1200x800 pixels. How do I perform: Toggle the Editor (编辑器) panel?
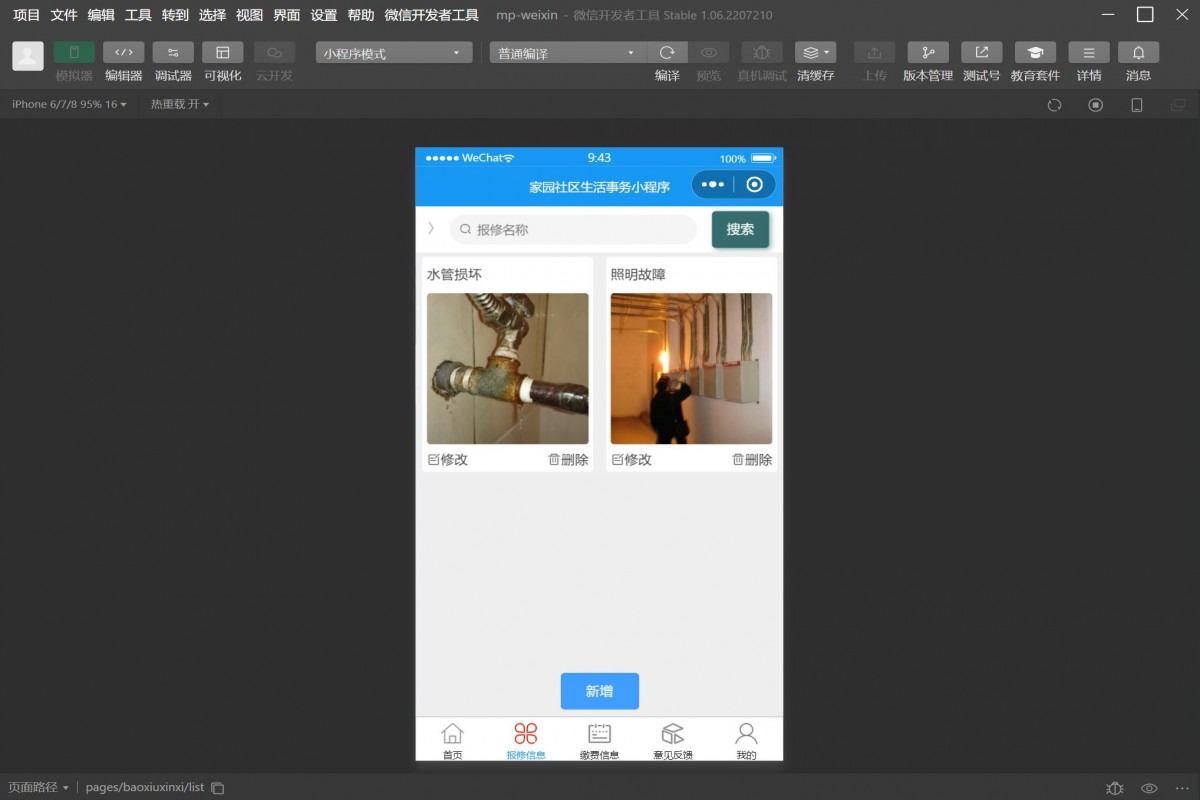[124, 53]
